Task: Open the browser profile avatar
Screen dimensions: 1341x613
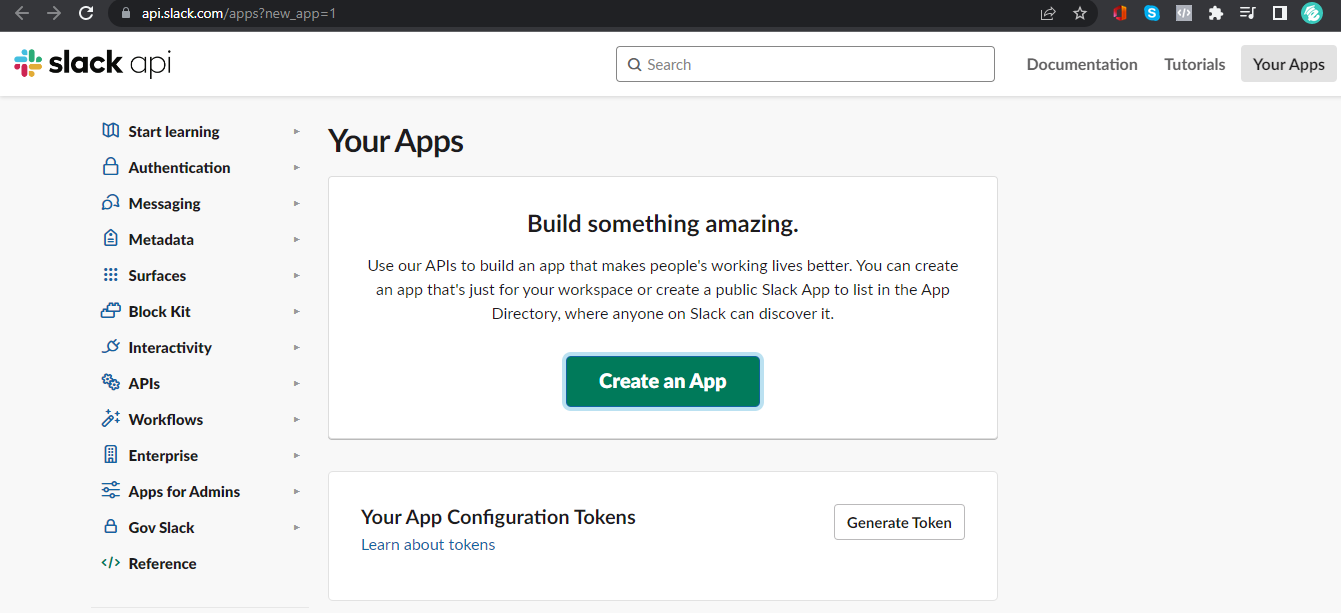Action: pos(1312,13)
